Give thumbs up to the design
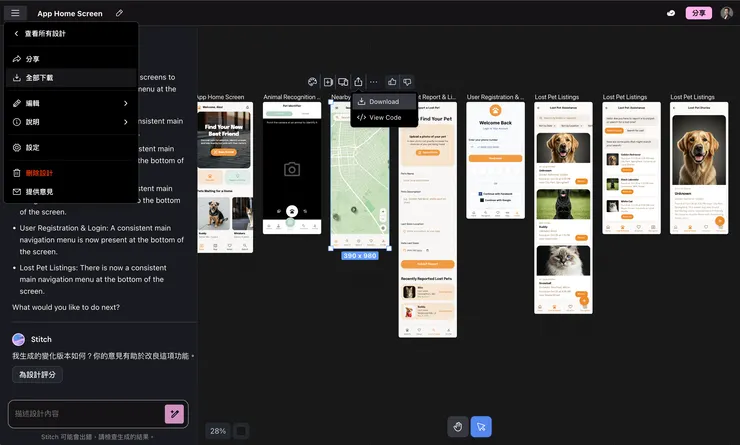Image resolution: width=740 pixels, height=445 pixels. coord(392,82)
